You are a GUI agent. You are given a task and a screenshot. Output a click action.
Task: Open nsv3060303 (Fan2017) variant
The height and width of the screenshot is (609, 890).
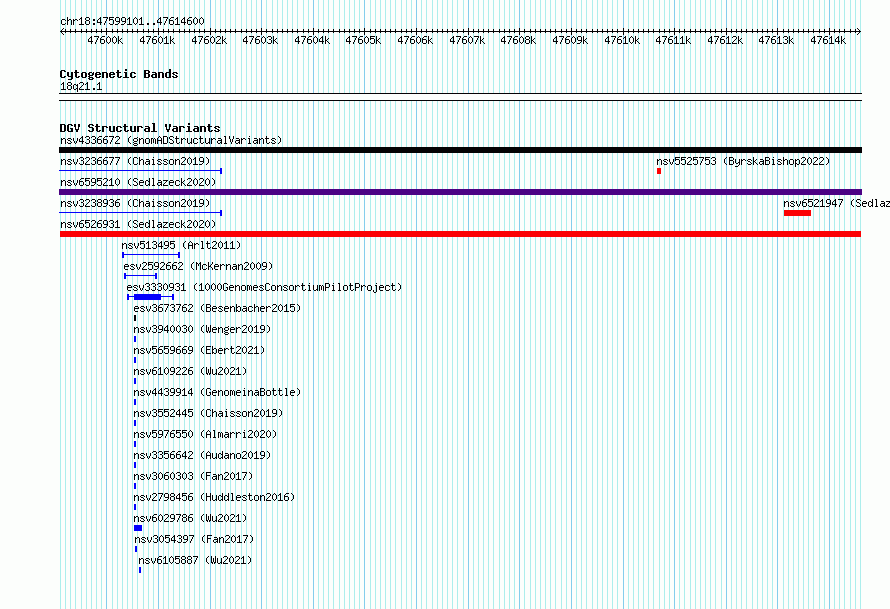(193, 476)
